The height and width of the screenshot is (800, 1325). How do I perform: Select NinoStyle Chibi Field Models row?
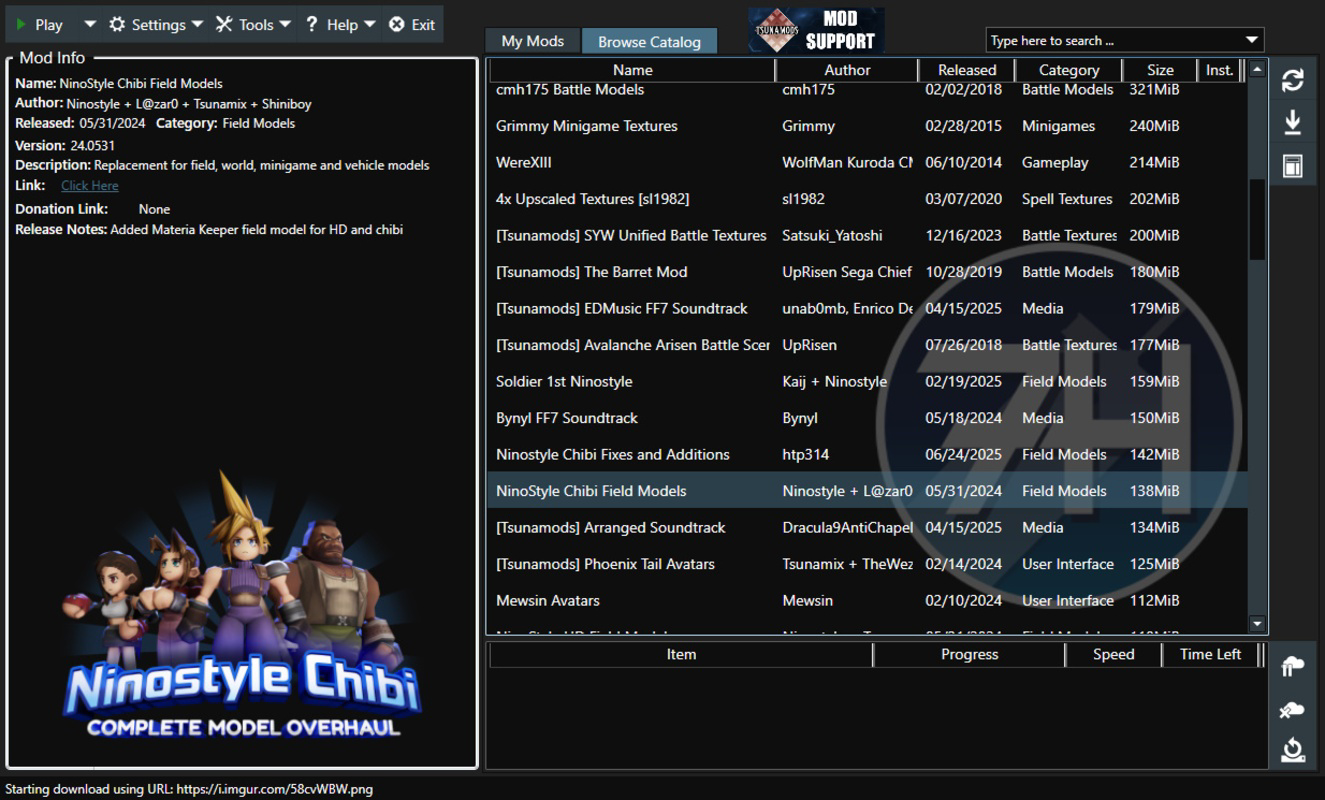[867, 491]
